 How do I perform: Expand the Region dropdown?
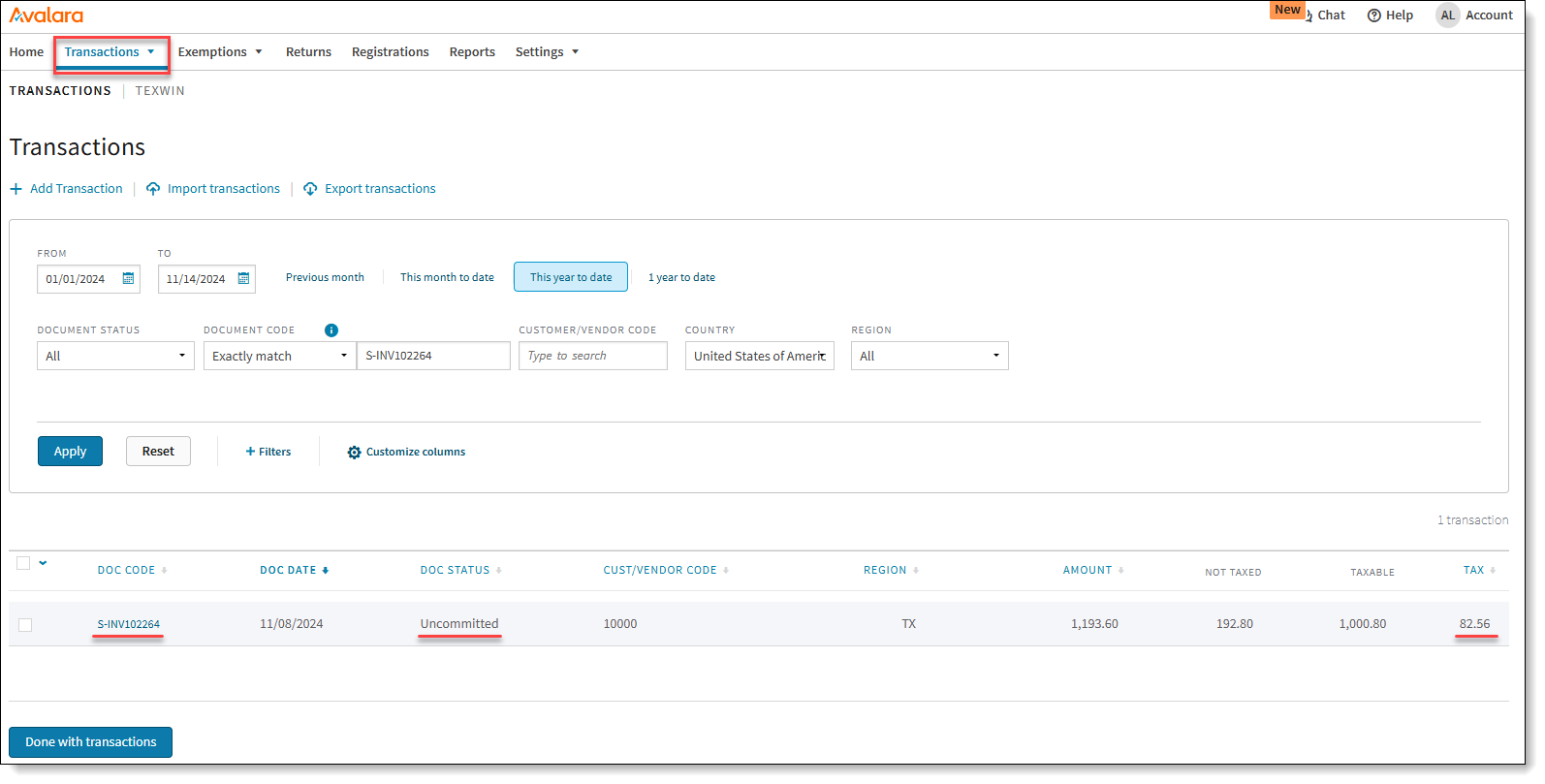pos(929,357)
